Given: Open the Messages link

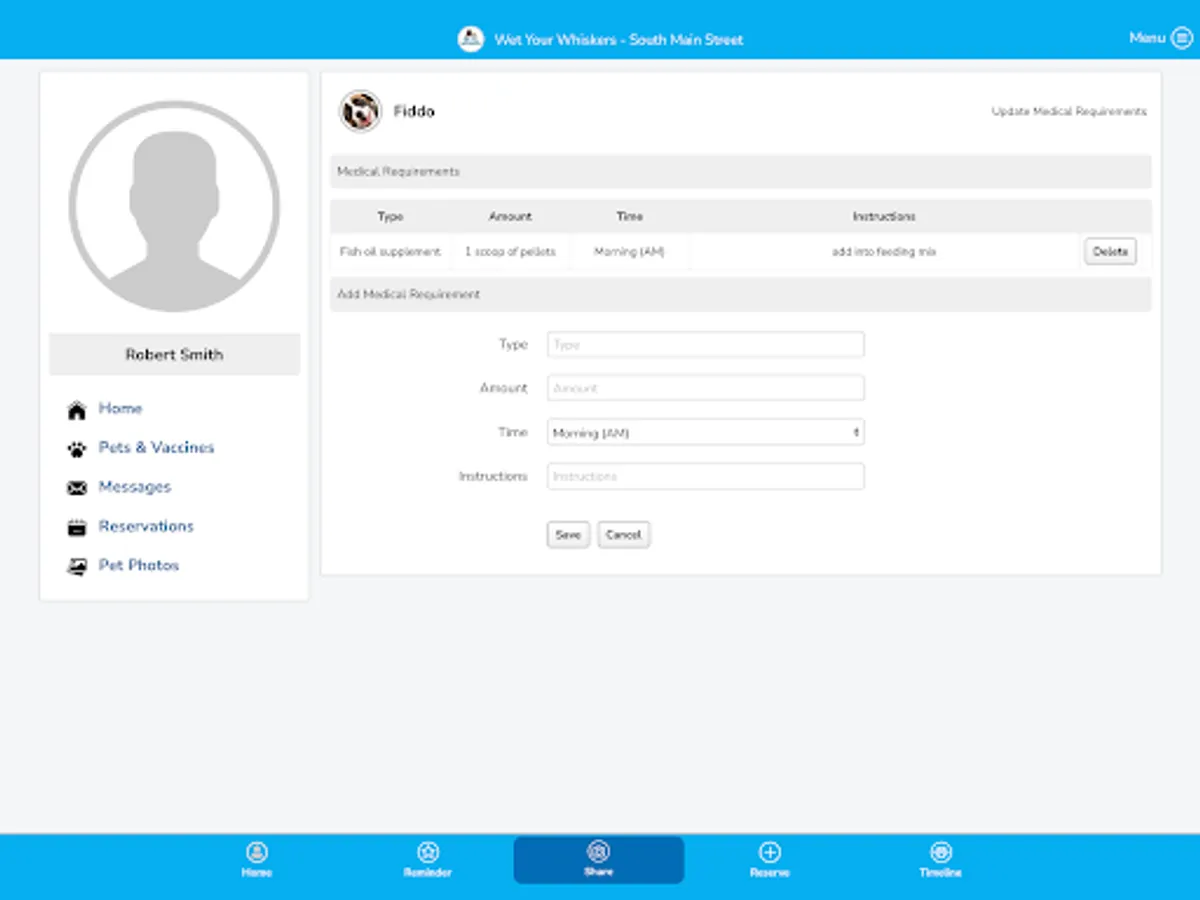Looking at the screenshot, I should (134, 487).
